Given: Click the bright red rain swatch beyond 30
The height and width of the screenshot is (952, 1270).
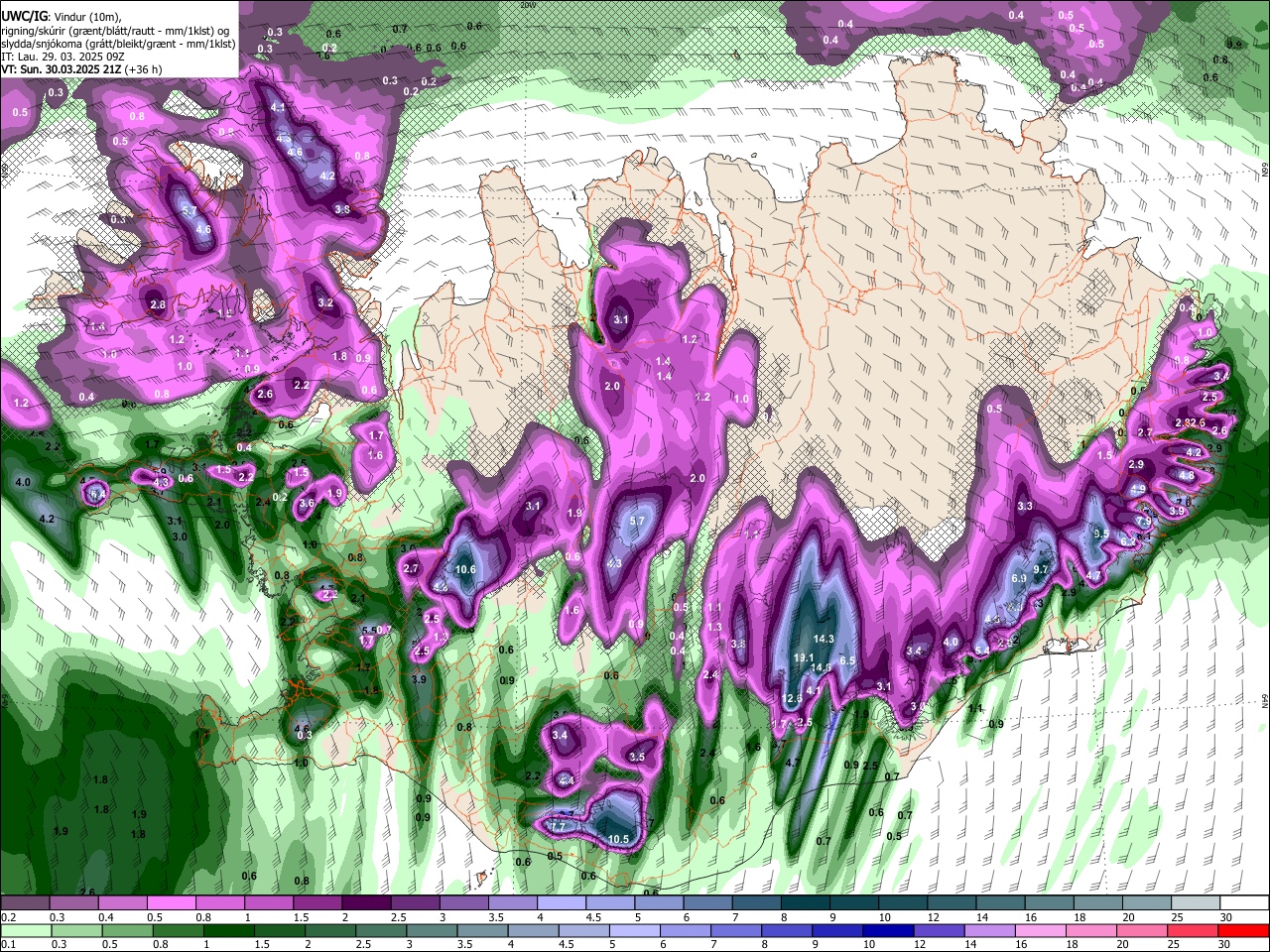Looking at the screenshot, I should click(1243, 930).
